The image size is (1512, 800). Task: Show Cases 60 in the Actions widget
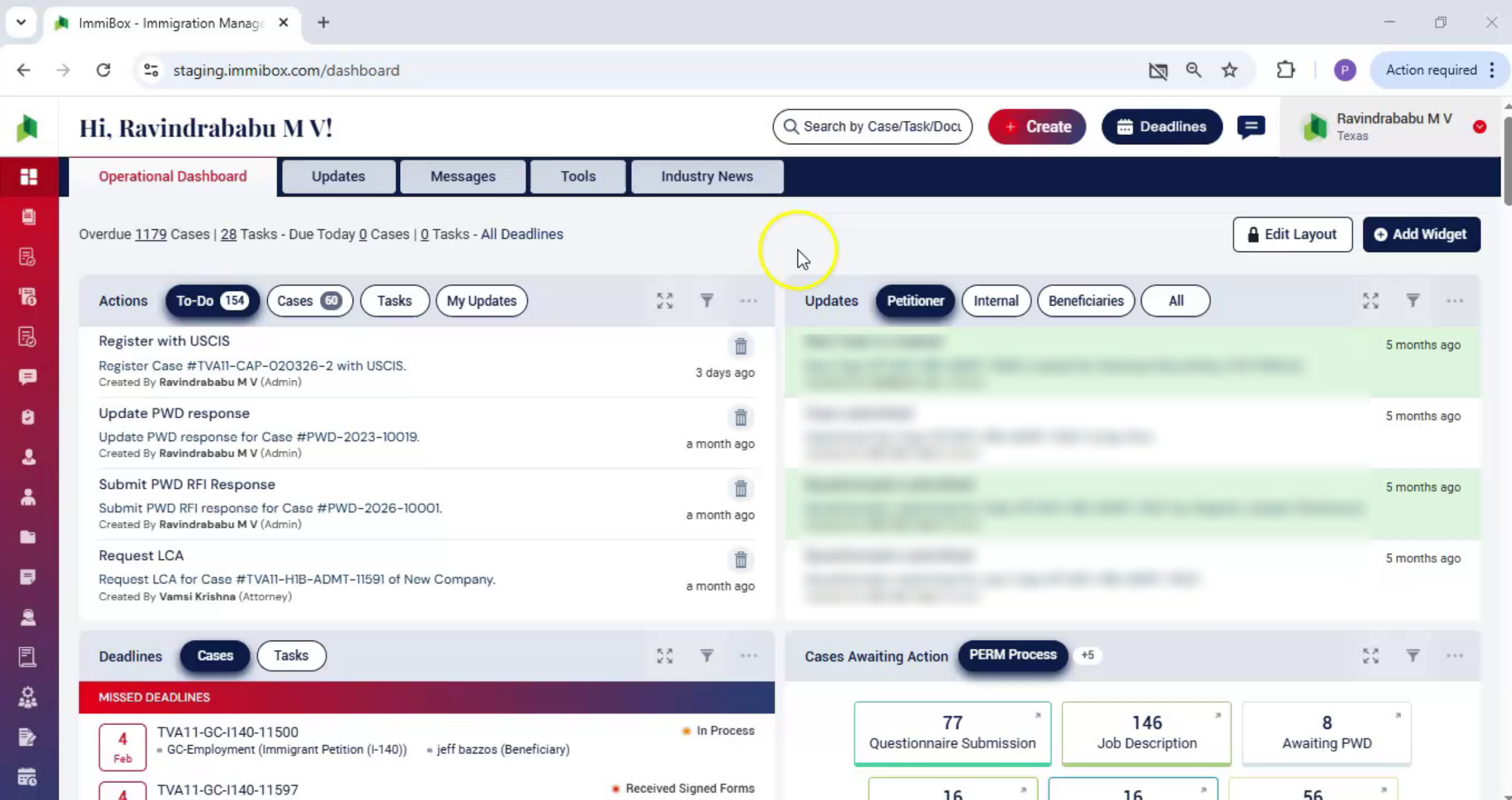[309, 301]
